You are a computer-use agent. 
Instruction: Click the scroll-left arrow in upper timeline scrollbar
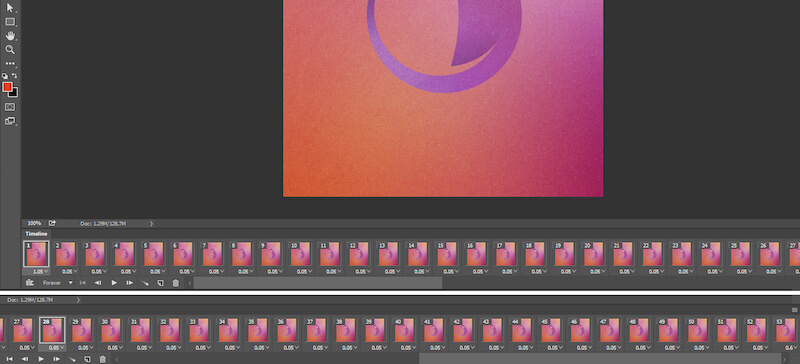click(x=190, y=283)
